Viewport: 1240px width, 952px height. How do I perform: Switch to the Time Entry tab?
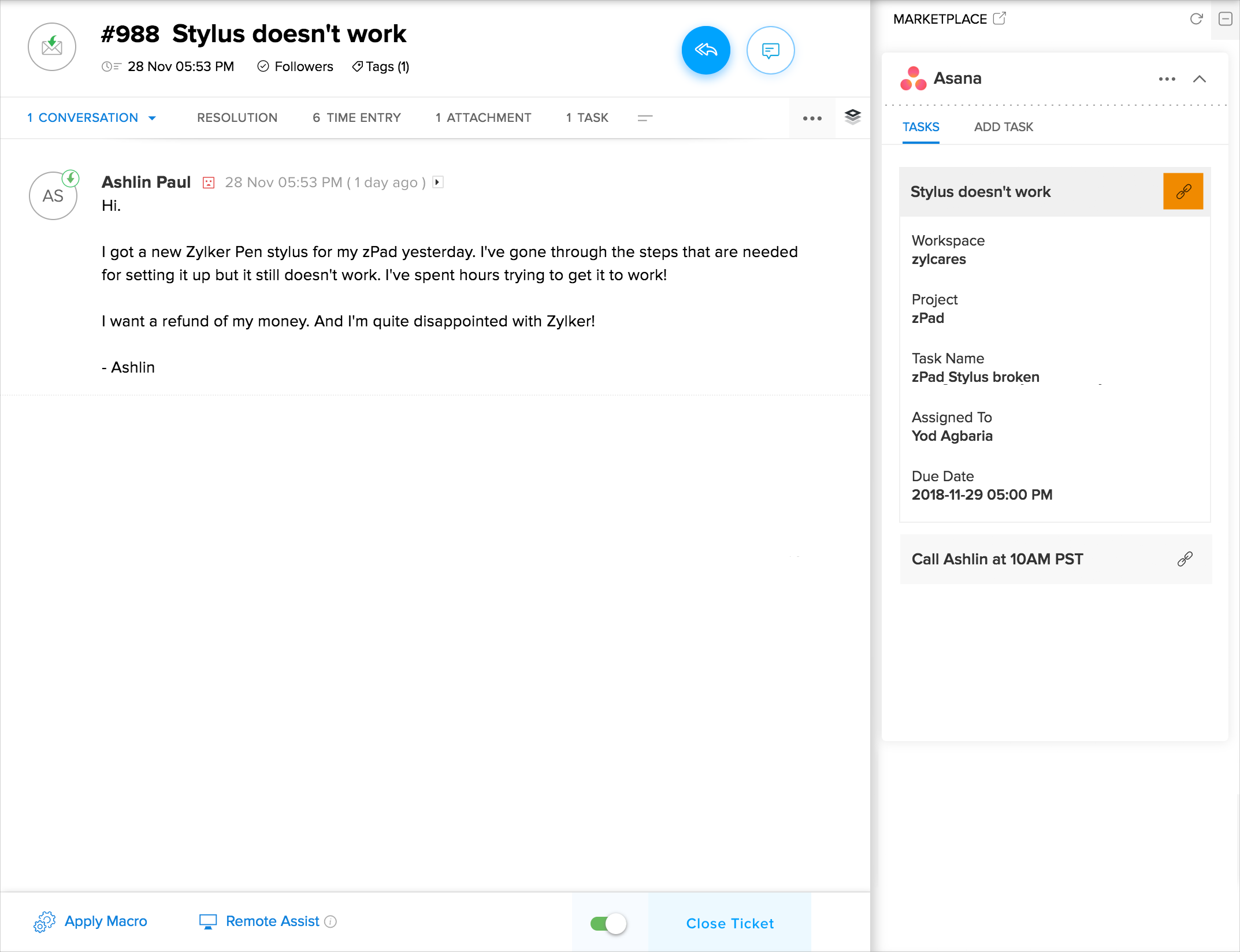pyautogui.click(x=357, y=118)
